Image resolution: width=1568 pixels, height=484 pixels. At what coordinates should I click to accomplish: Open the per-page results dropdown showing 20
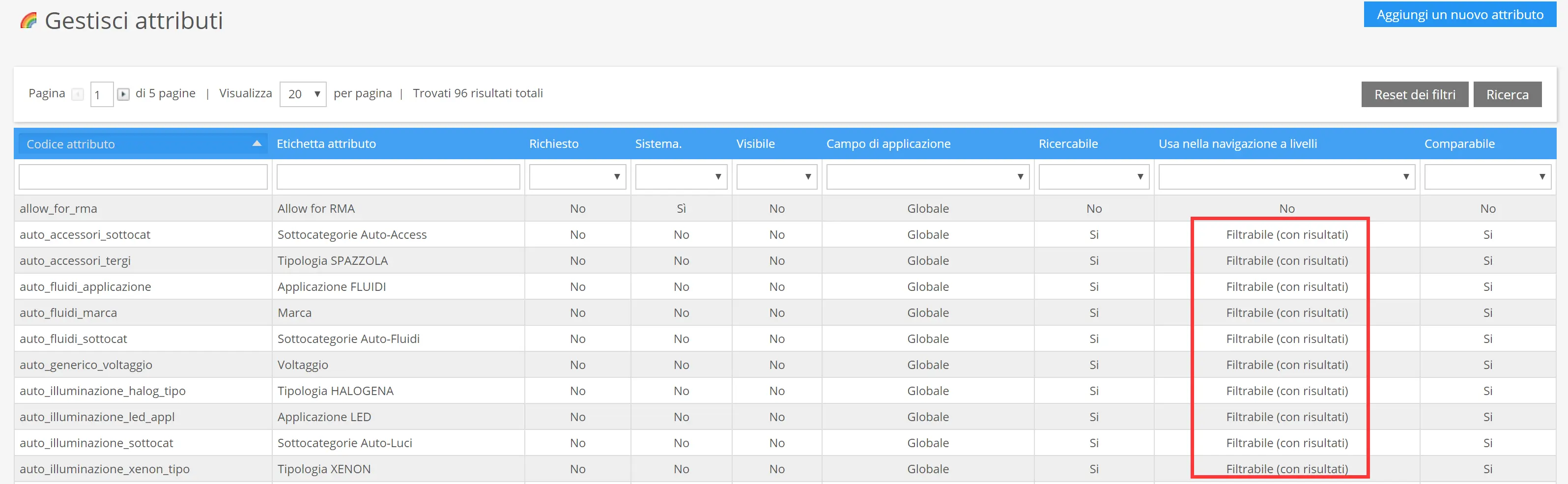303,94
